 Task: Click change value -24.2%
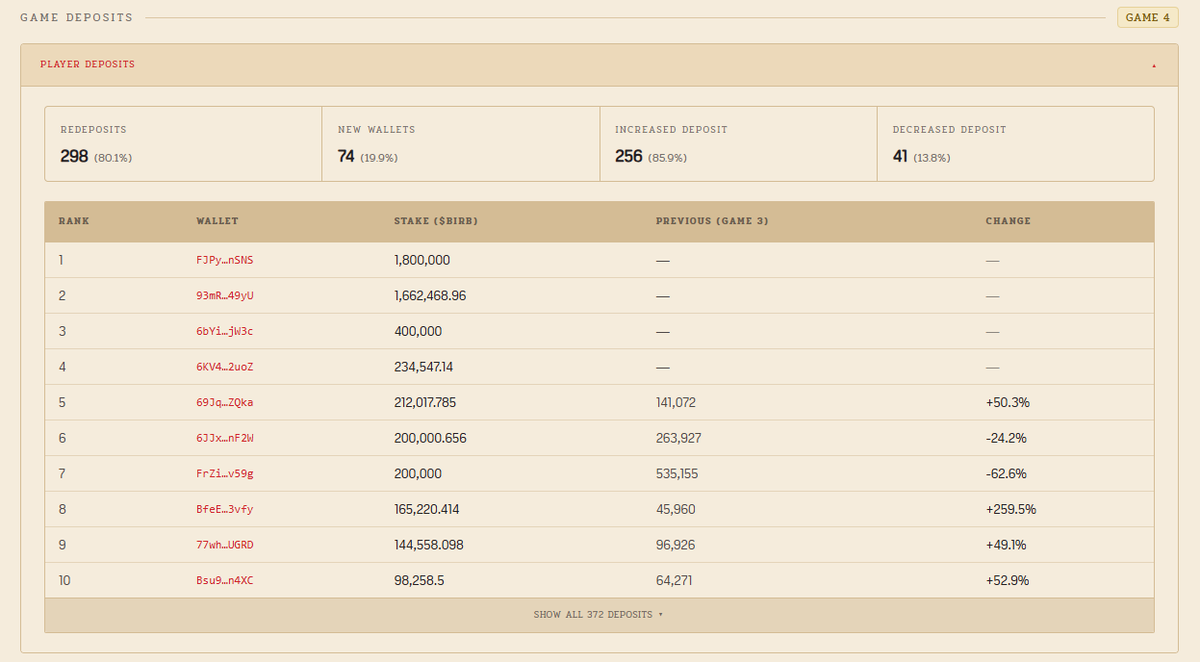point(1006,438)
